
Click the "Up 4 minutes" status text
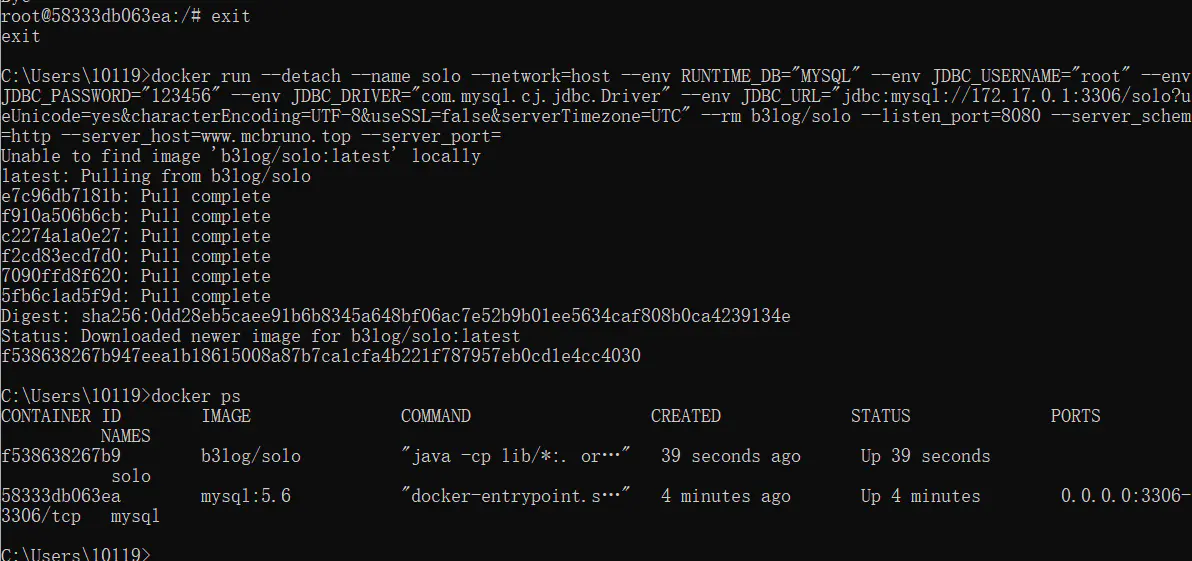pos(921,496)
